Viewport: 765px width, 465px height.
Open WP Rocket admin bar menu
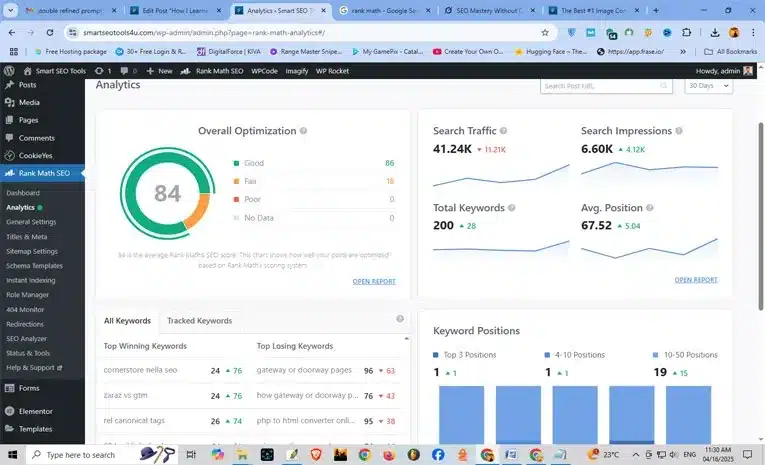pos(332,71)
